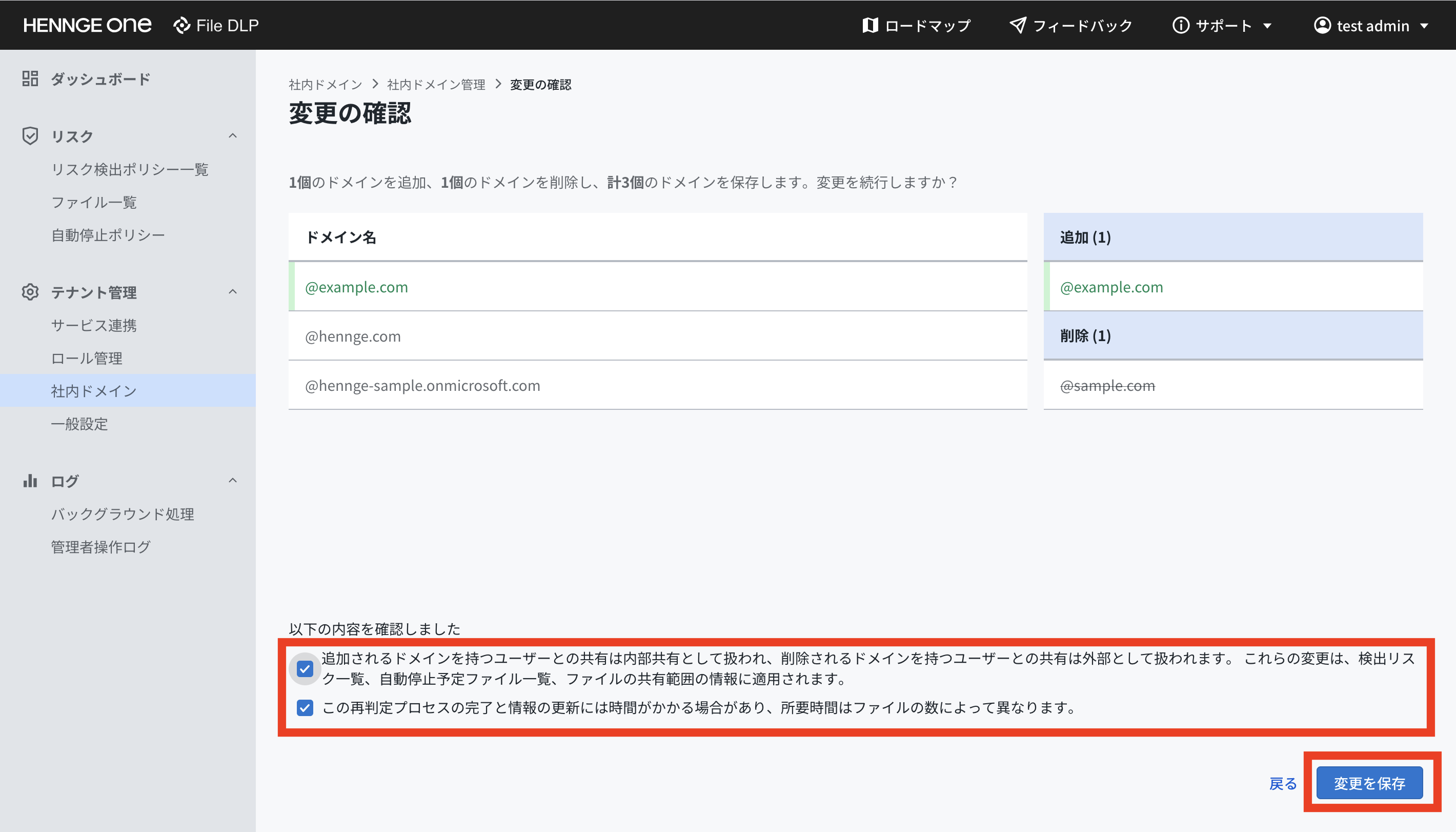Click the リスク shield icon

(30, 135)
